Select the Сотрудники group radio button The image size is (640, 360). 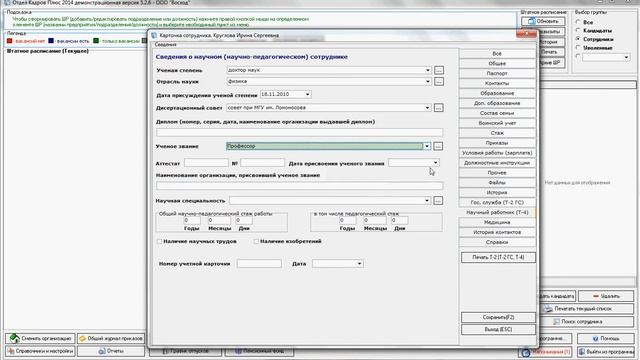click(578, 39)
